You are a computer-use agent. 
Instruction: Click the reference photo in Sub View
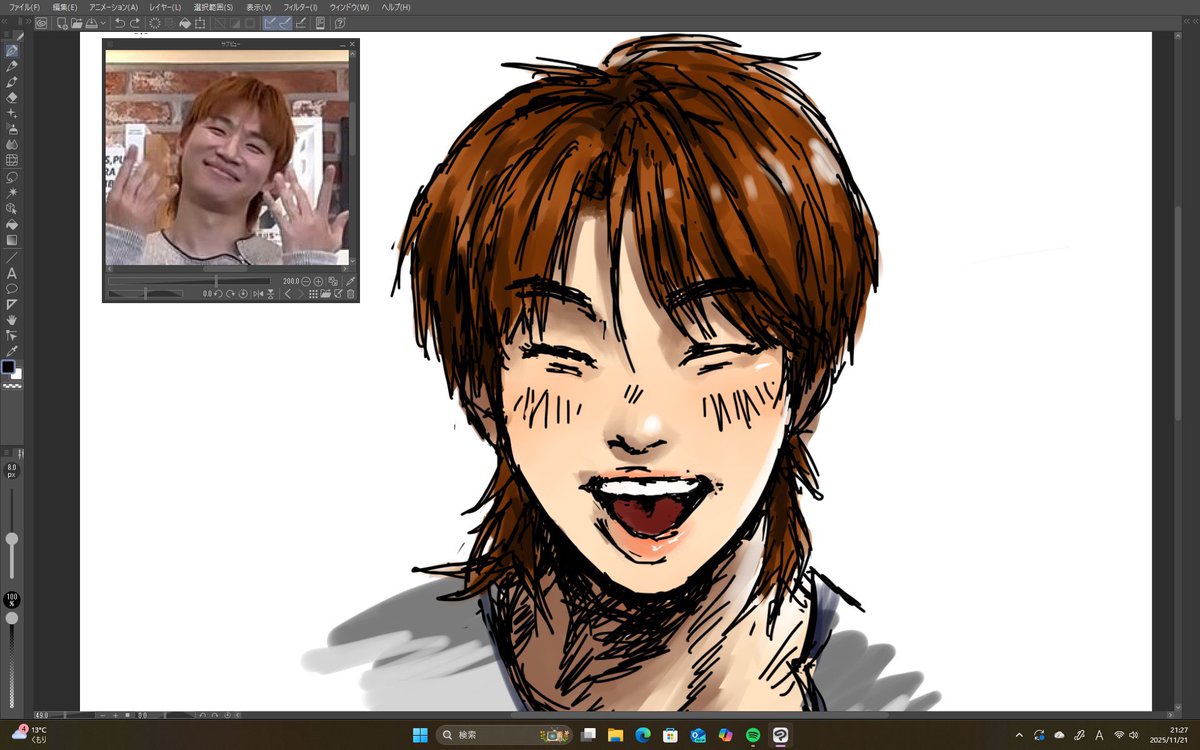pyautogui.click(x=227, y=157)
